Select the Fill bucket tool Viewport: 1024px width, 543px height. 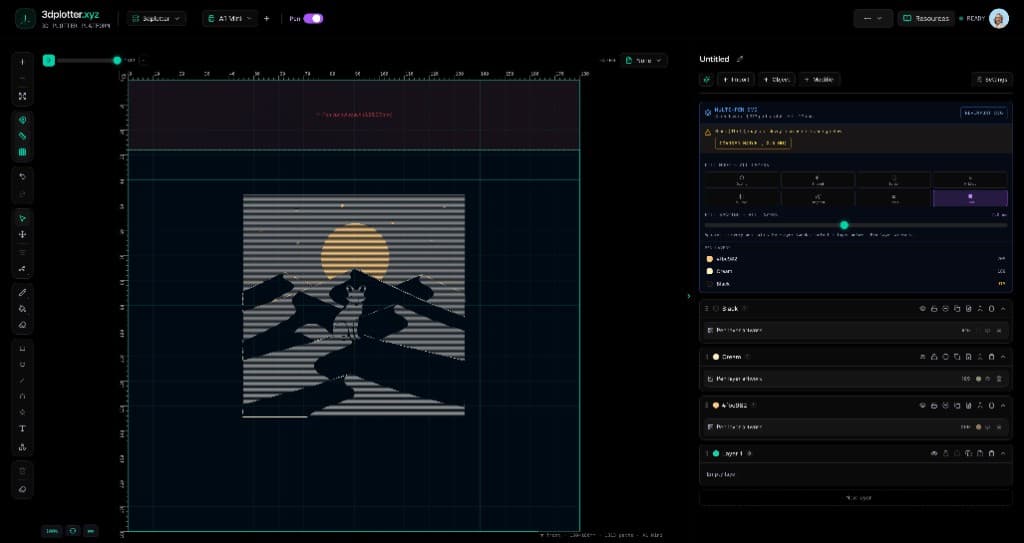(x=22, y=308)
